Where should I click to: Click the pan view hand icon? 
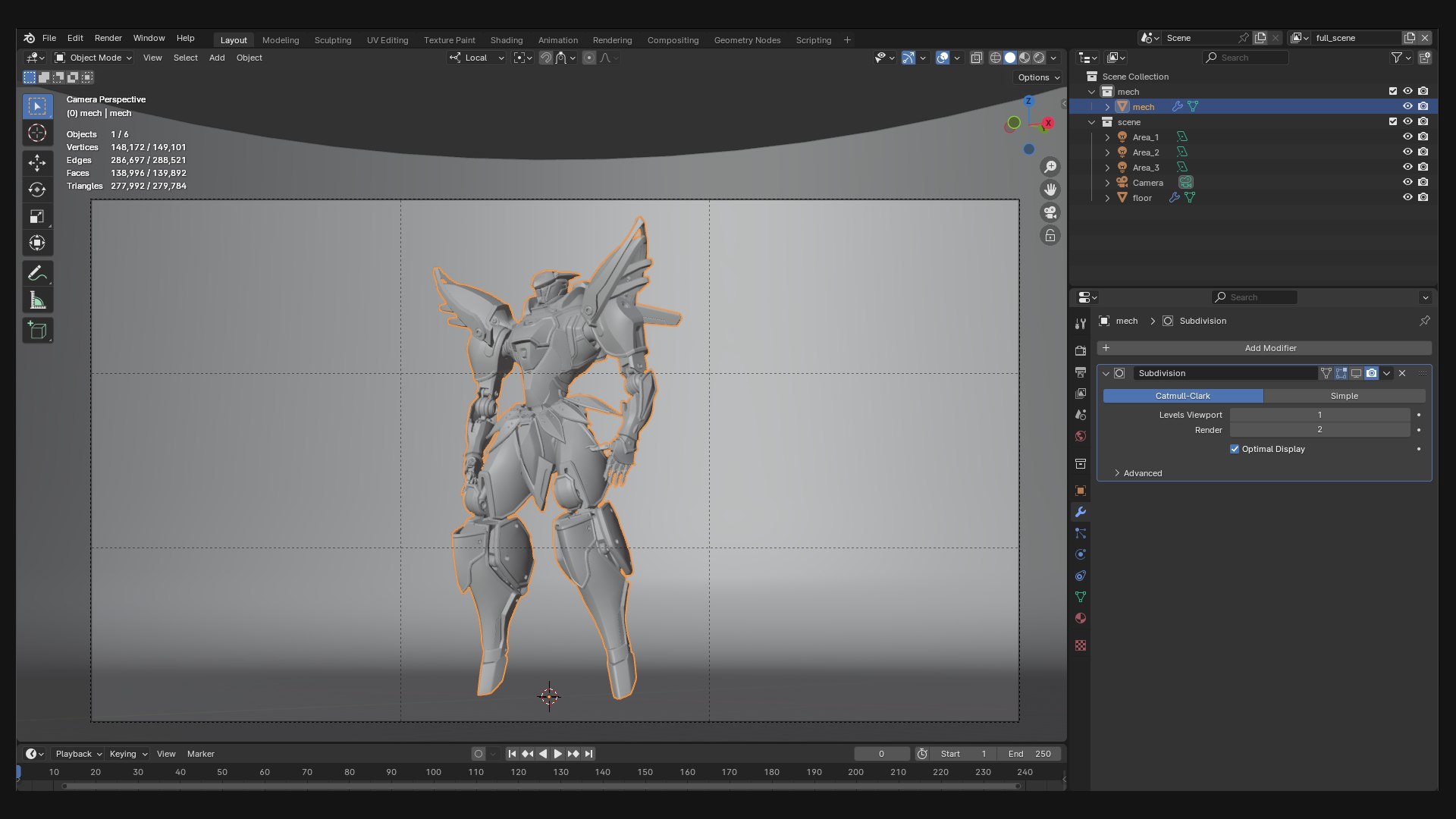pyautogui.click(x=1050, y=190)
